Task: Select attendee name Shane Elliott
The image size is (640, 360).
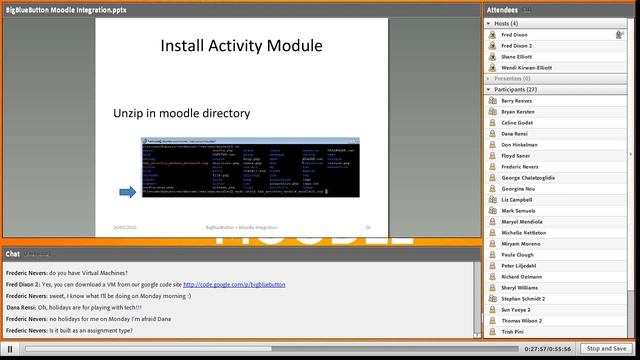Action: pos(516,57)
